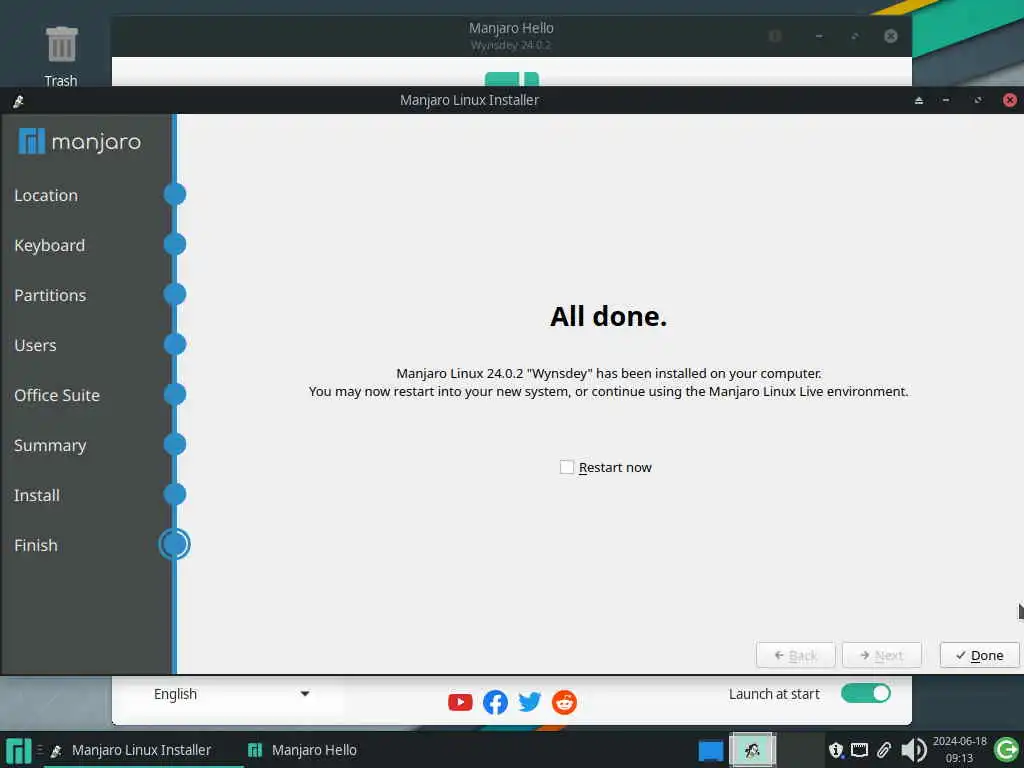Select the Partitions step in the sidebar
Image resolution: width=1024 pixels, height=768 pixels.
[50, 295]
